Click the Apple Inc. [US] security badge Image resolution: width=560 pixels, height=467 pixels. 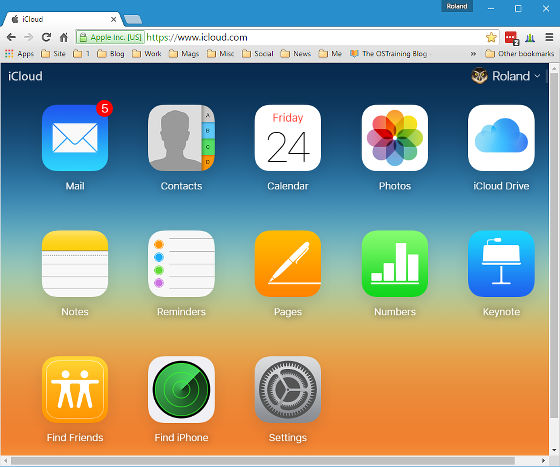click(x=111, y=37)
